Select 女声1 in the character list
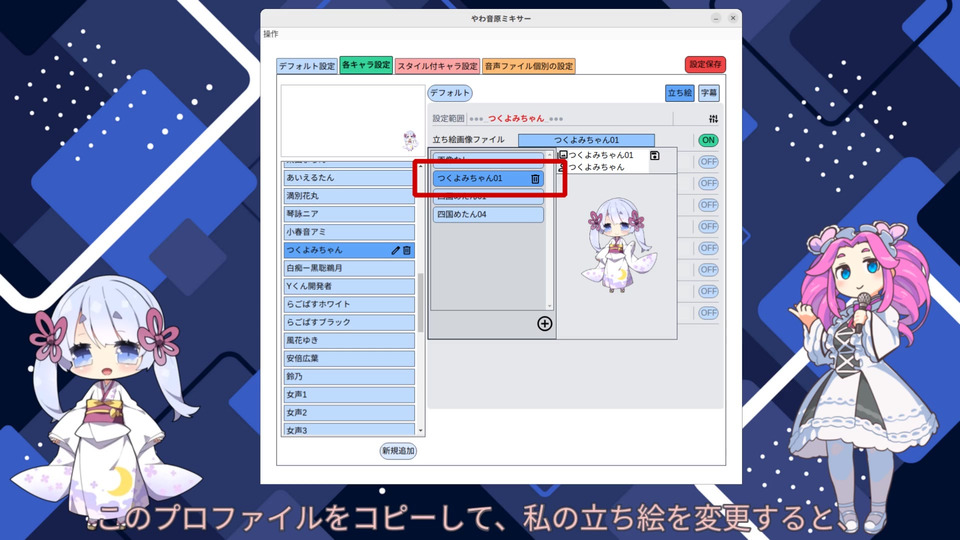The width and height of the screenshot is (960, 540). (x=349, y=394)
